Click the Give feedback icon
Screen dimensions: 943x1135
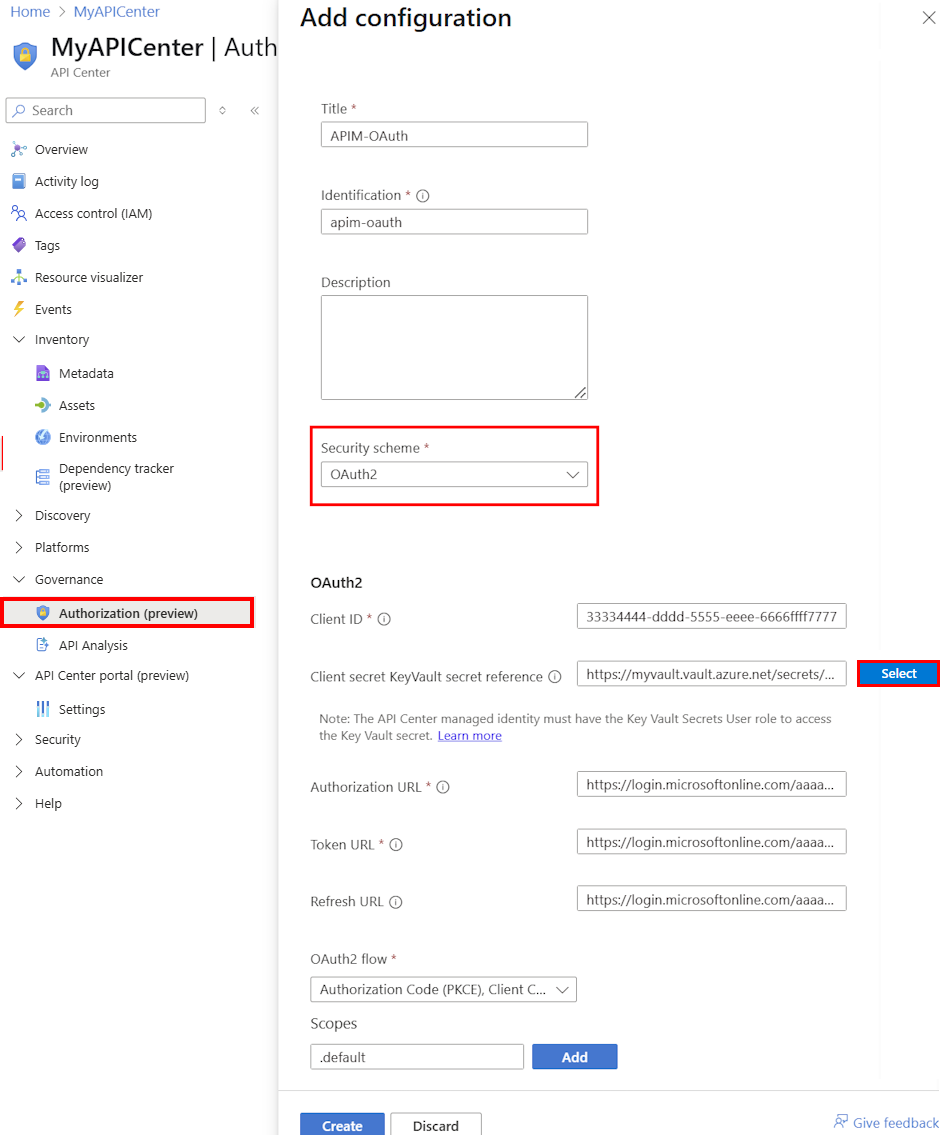pos(840,1122)
